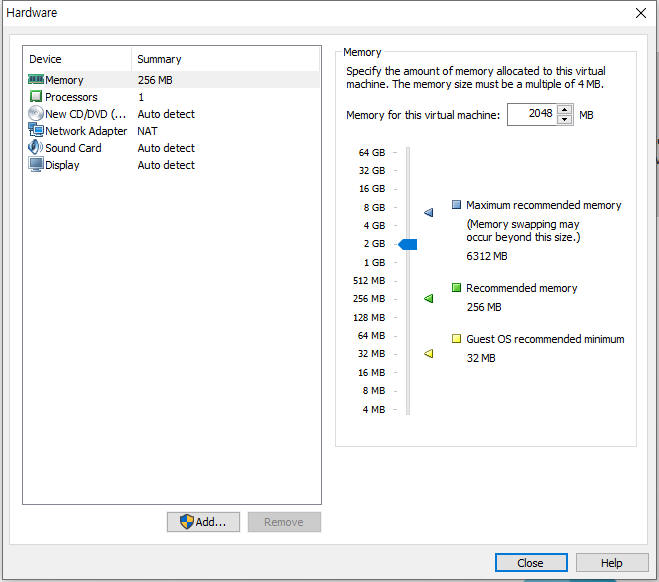This screenshot has width=659, height=582.
Task: Click the 32 GB label on slider scale
Action: tap(372, 171)
